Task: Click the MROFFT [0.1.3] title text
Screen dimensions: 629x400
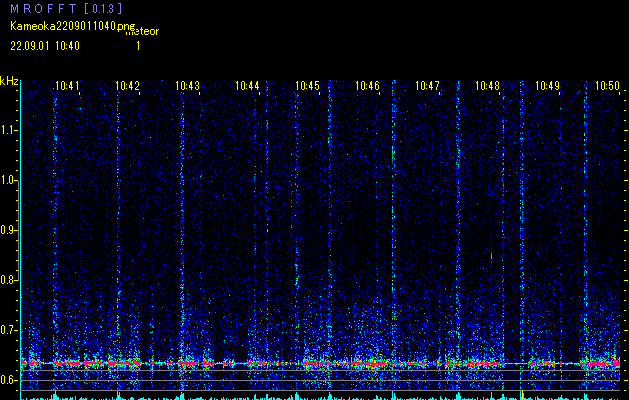Action: [x=66, y=8]
